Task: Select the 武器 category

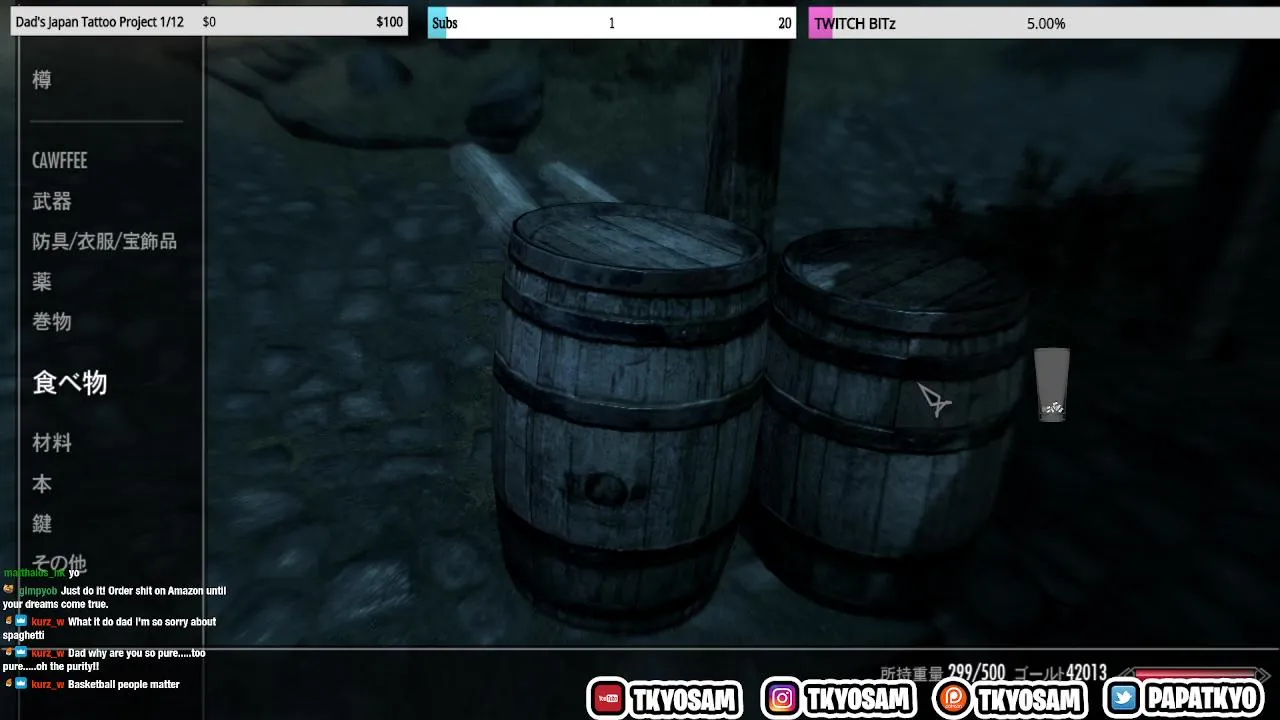Action: (52, 201)
